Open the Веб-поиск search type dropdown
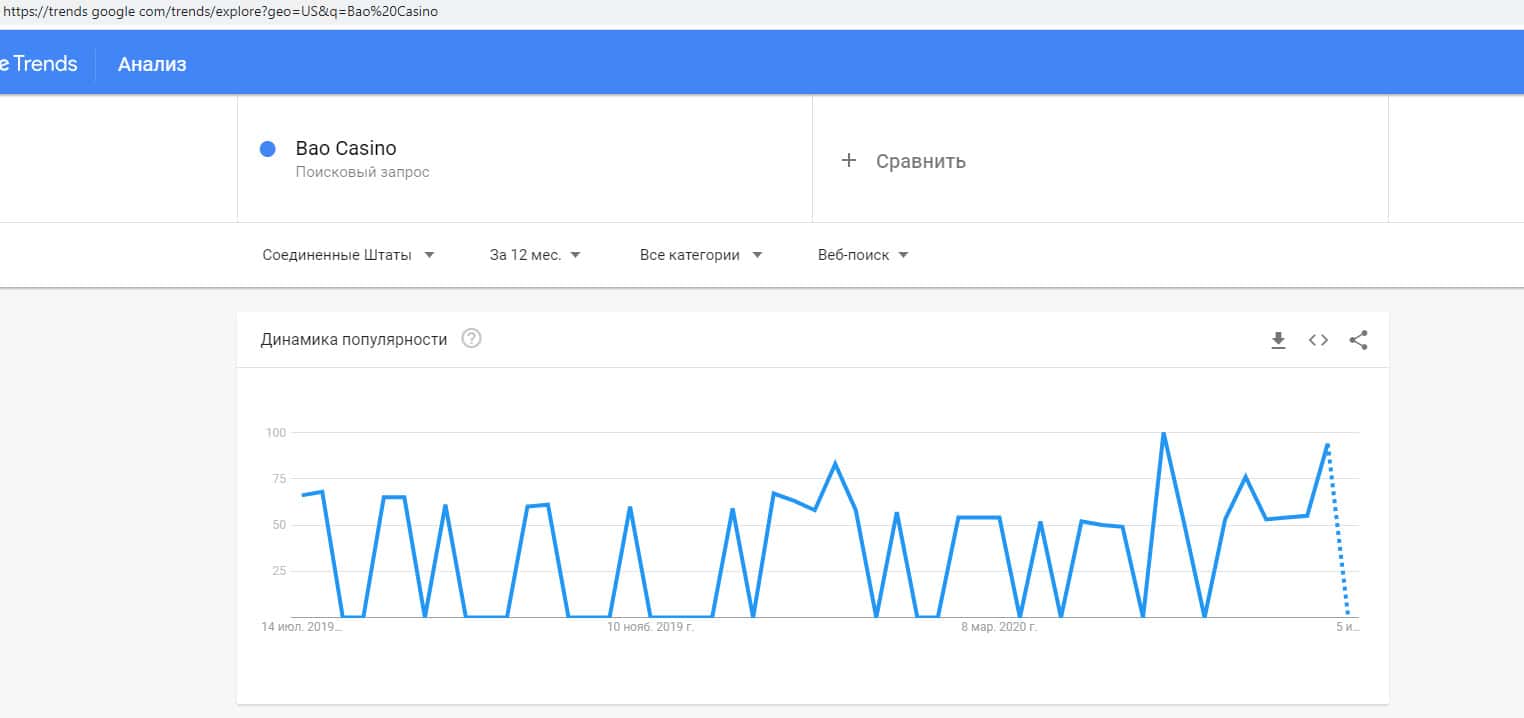The width and height of the screenshot is (1524, 718). click(x=862, y=255)
